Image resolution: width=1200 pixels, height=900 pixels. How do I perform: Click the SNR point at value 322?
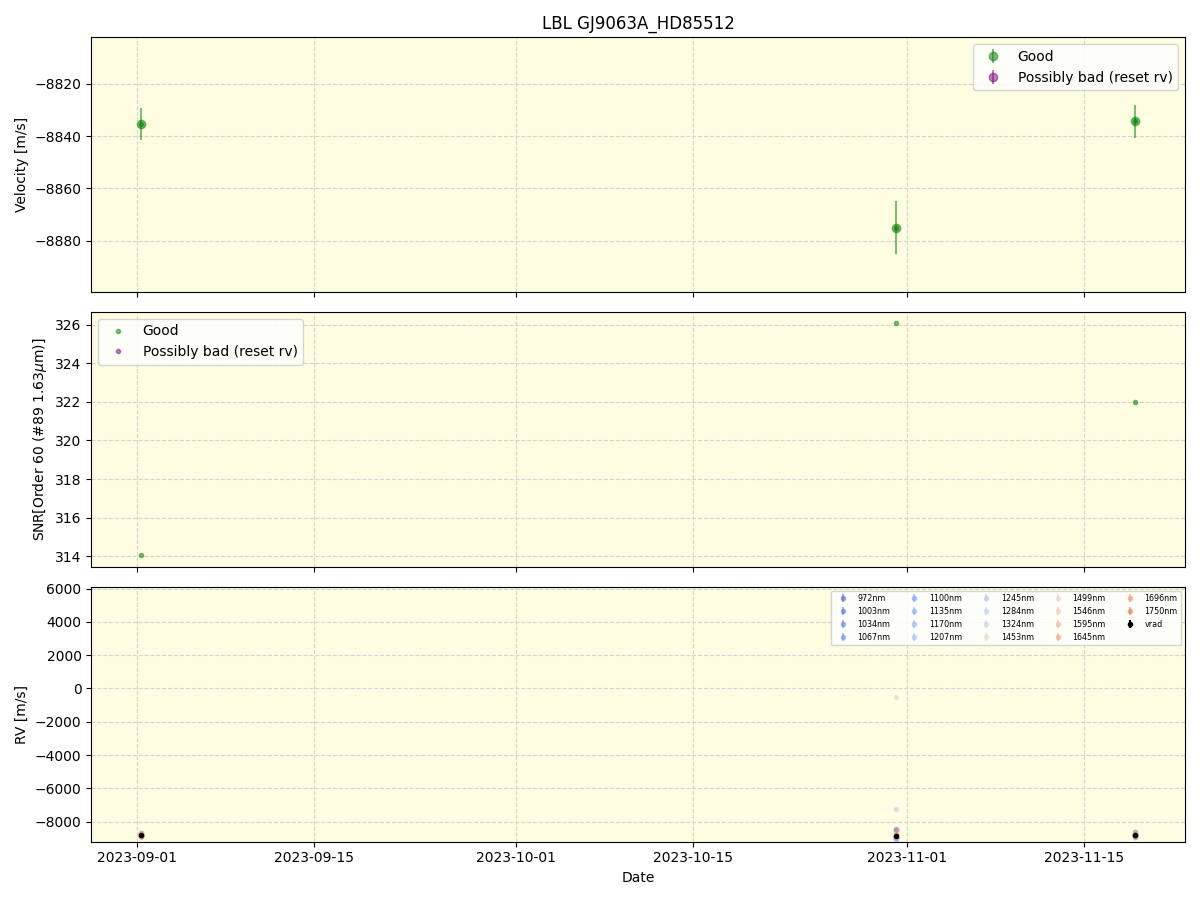[1135, 402]
